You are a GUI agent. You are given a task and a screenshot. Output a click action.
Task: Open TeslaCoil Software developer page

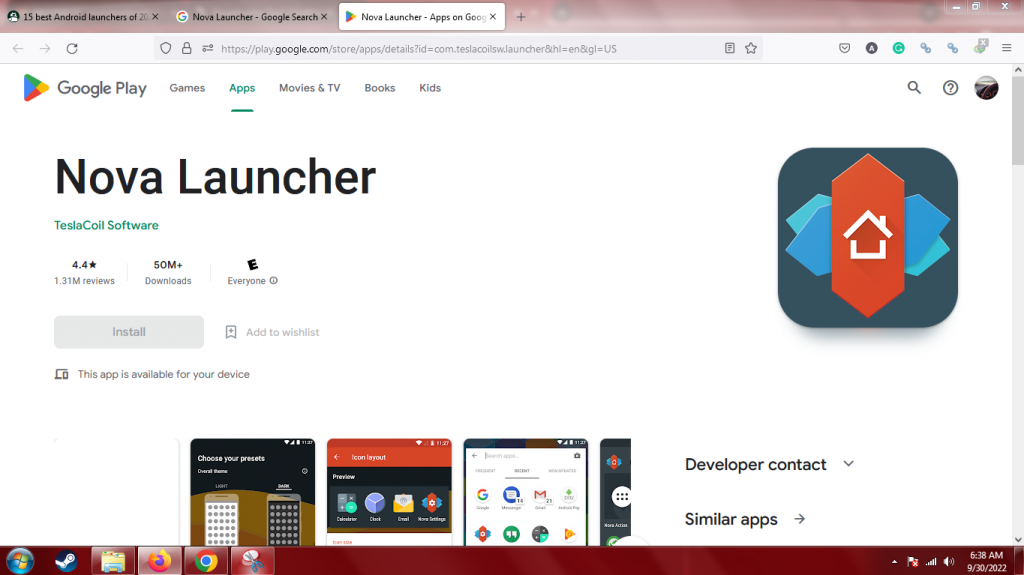[106, 225]
